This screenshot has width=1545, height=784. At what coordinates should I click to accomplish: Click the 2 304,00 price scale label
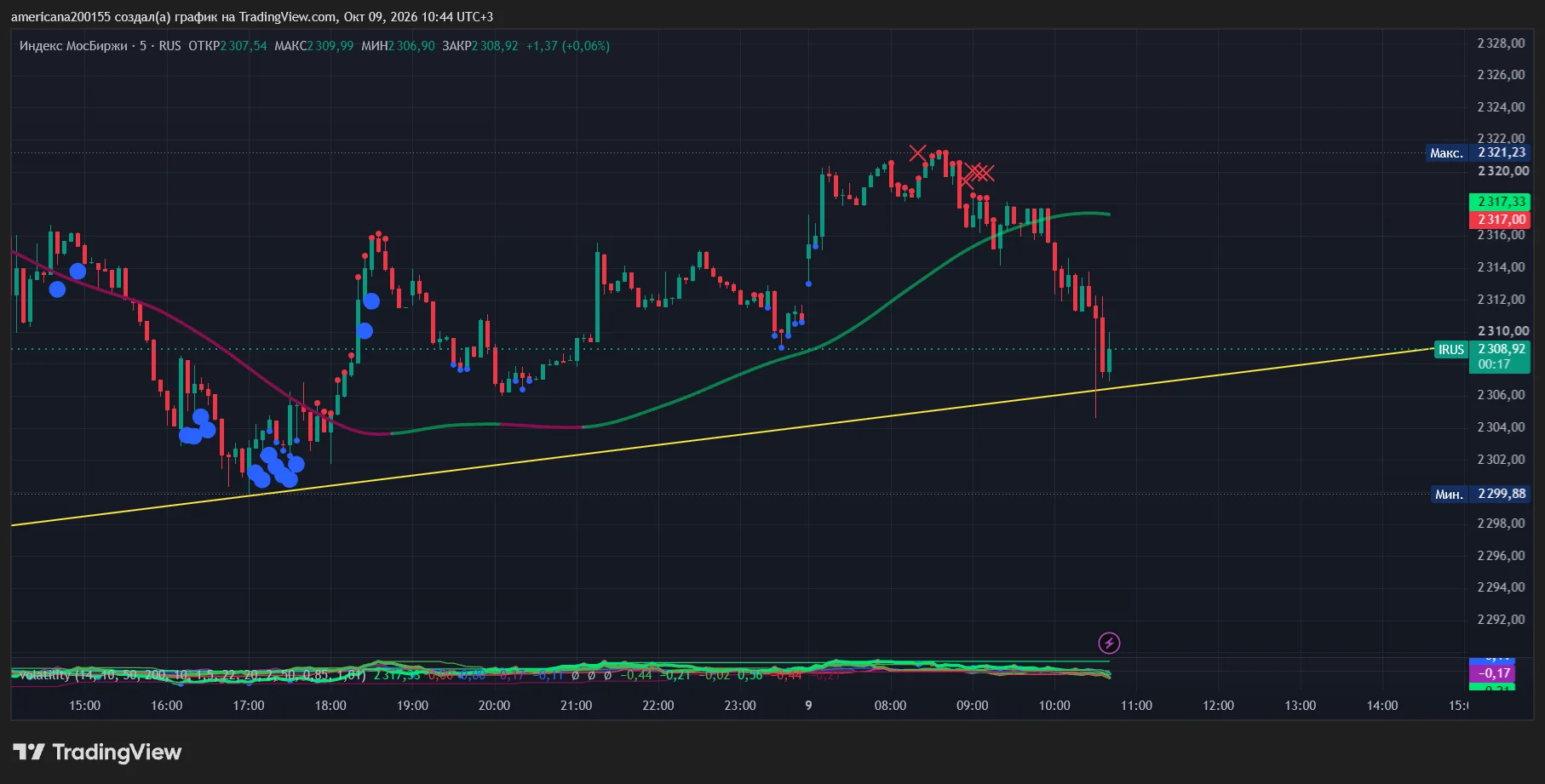[x=1501, y=427]
